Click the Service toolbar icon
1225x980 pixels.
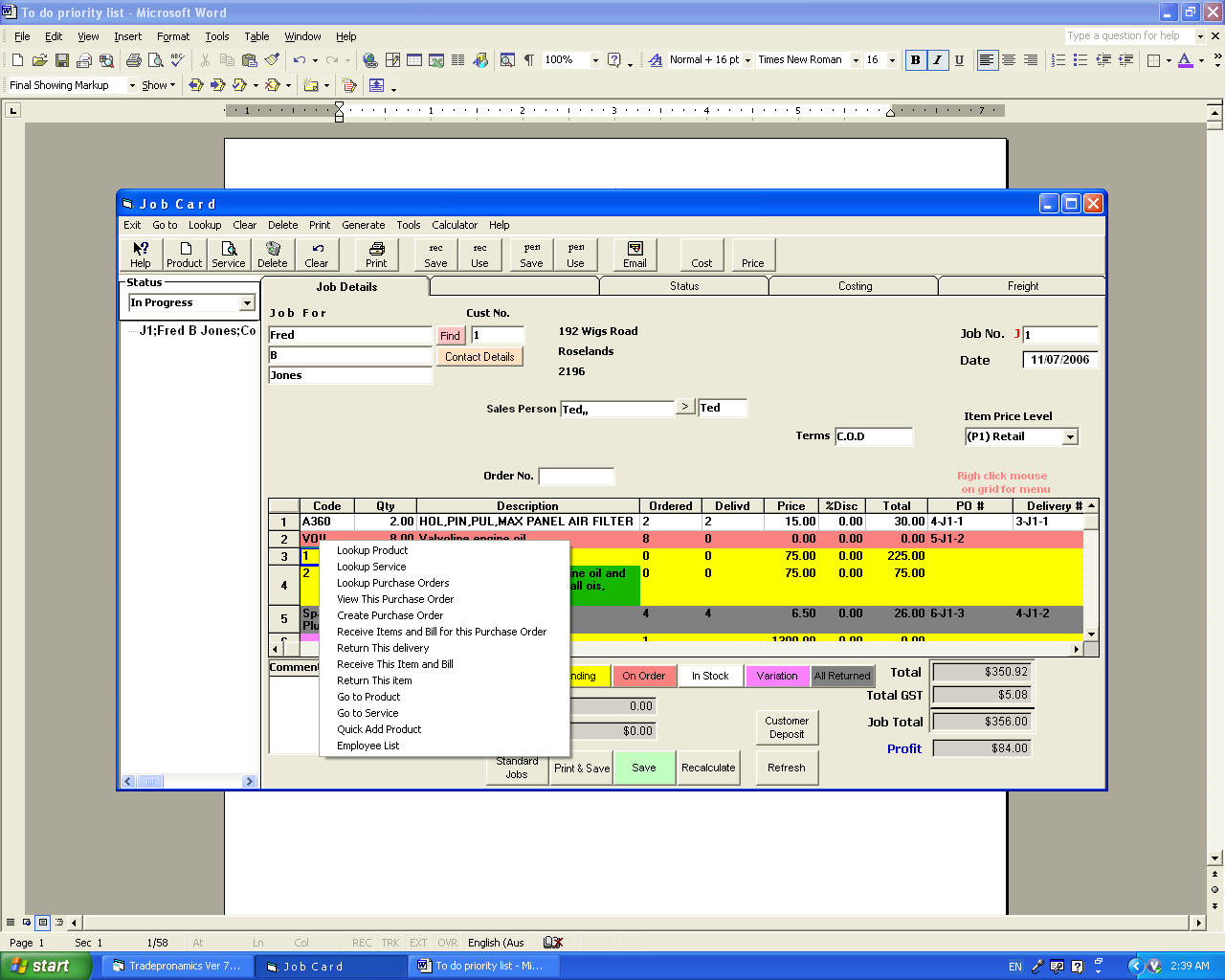tap(229, 254)
